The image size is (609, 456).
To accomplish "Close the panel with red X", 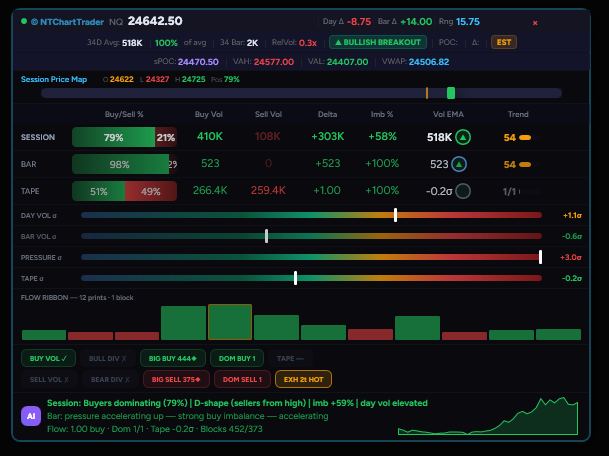I will point(535,23).
